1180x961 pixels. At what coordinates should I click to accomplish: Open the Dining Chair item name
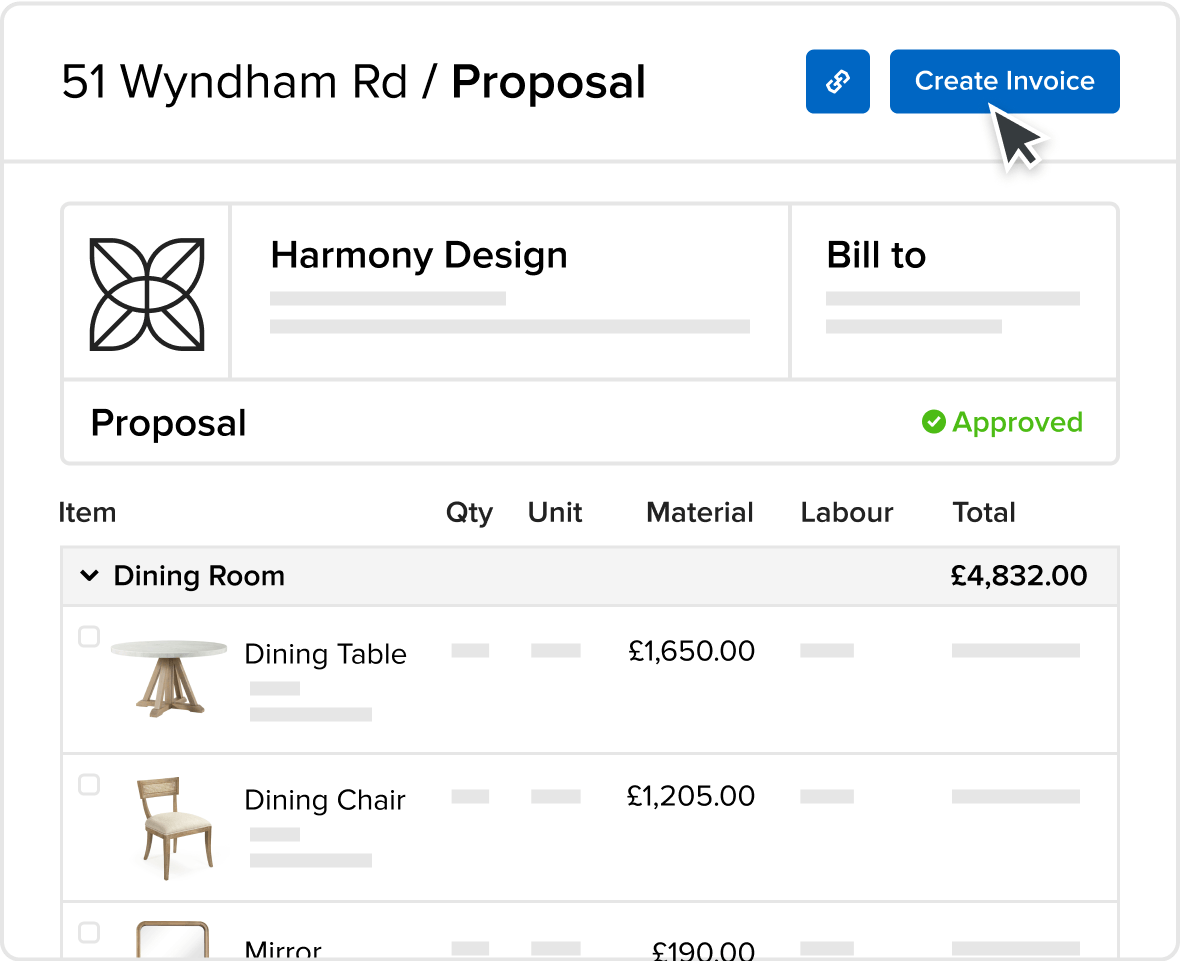[x=325, y=800]
